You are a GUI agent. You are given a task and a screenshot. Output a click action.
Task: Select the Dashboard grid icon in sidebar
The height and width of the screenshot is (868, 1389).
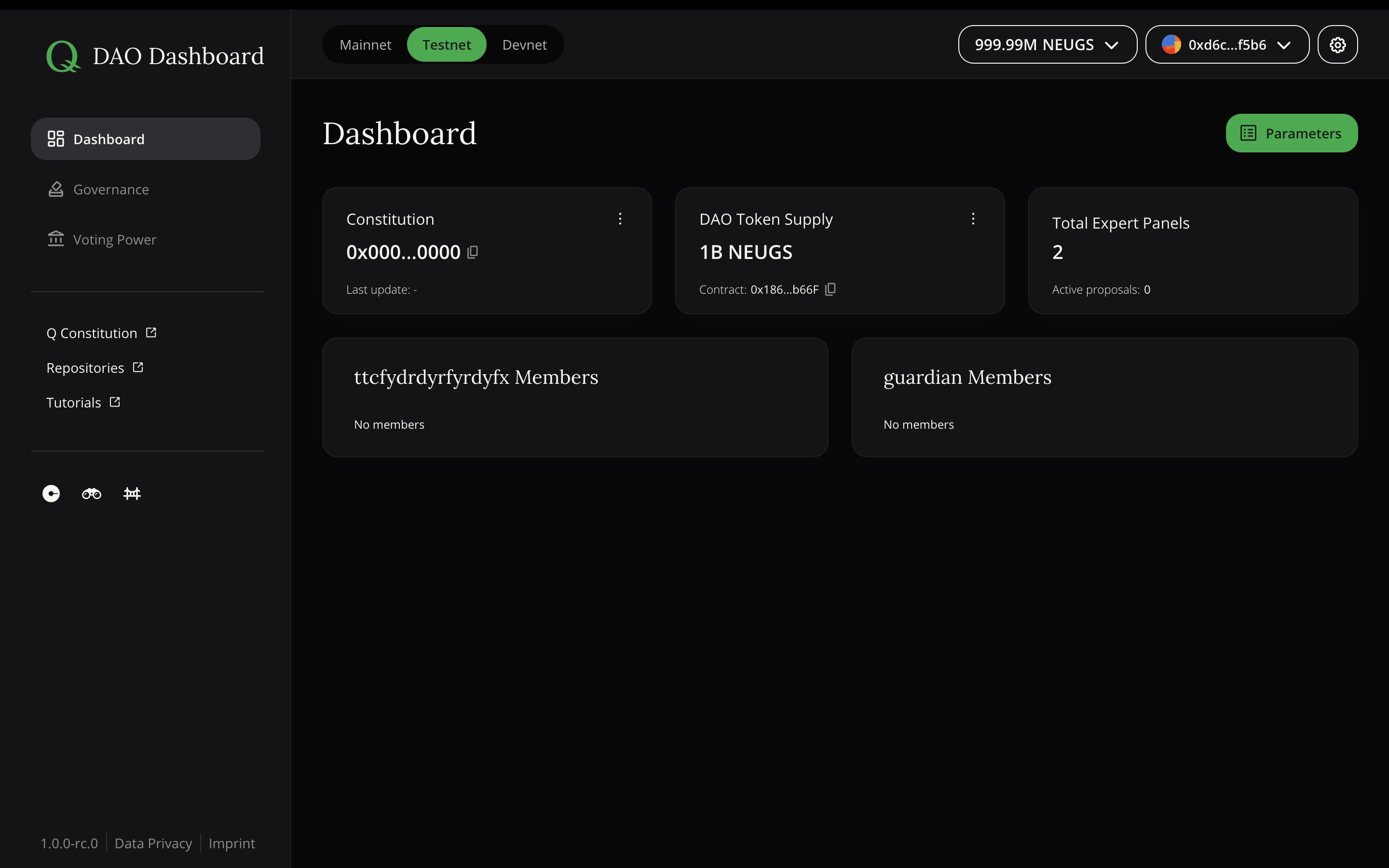(55, 138)
